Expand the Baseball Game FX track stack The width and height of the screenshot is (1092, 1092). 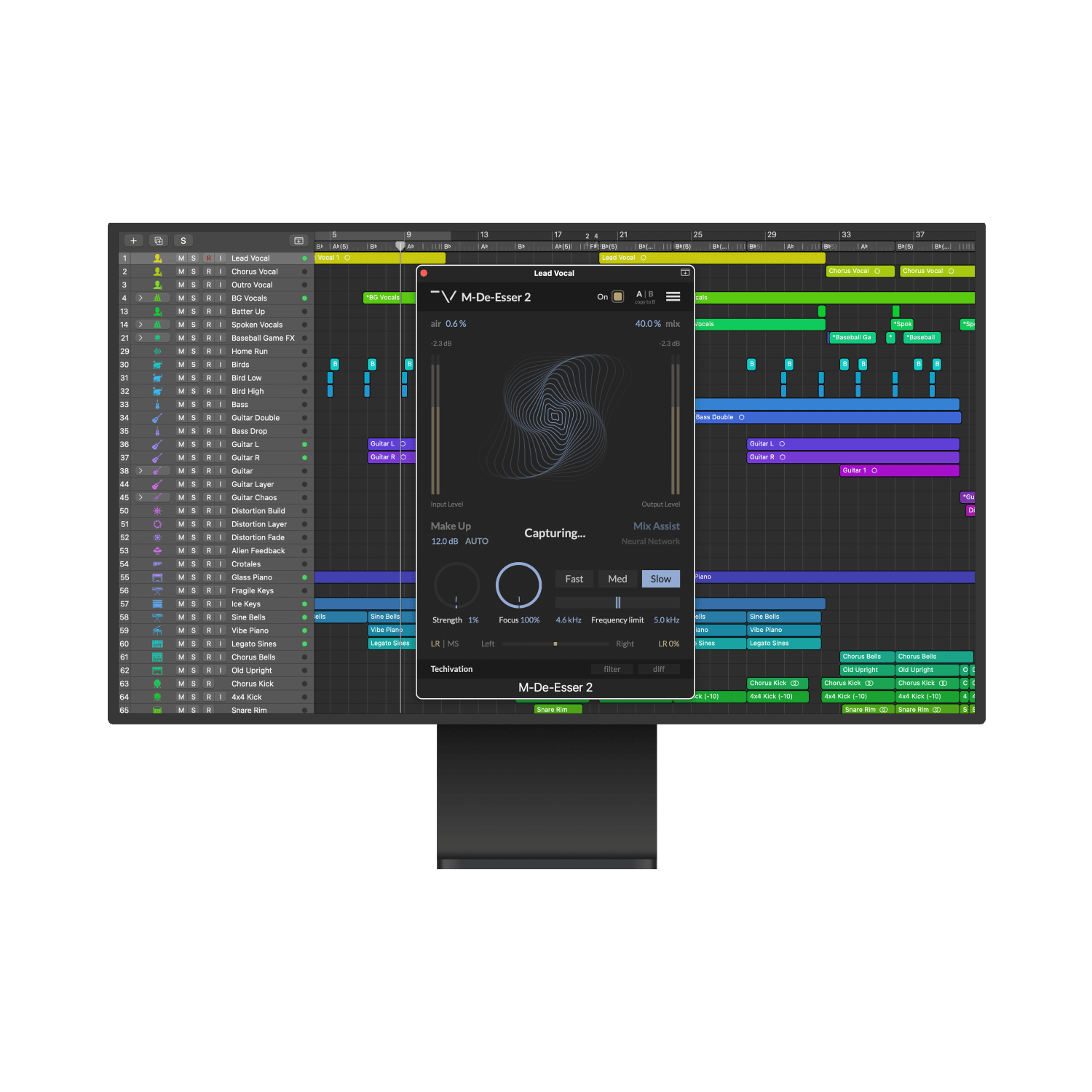click(141, 338)
